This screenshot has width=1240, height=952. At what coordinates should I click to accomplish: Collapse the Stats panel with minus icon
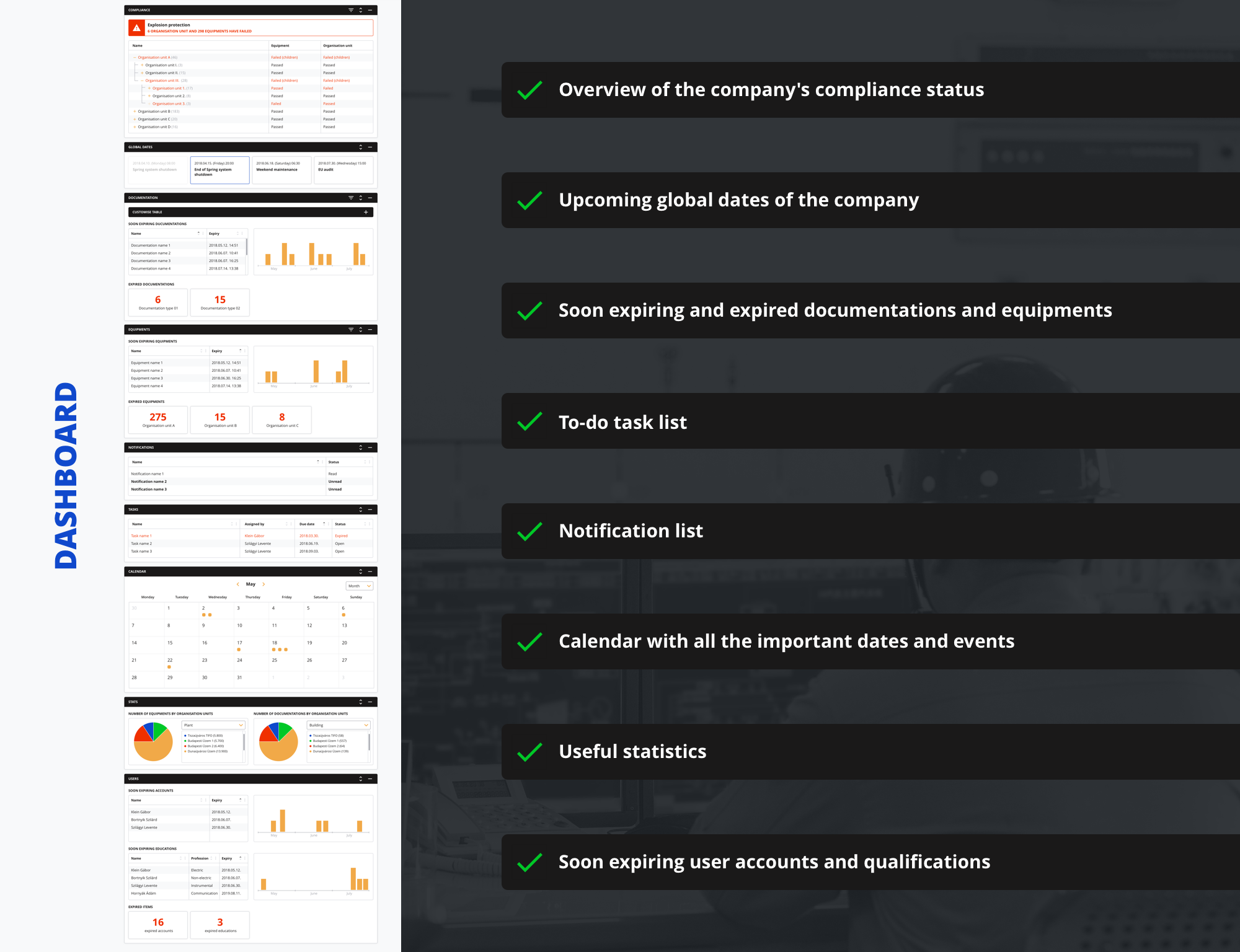370,702
